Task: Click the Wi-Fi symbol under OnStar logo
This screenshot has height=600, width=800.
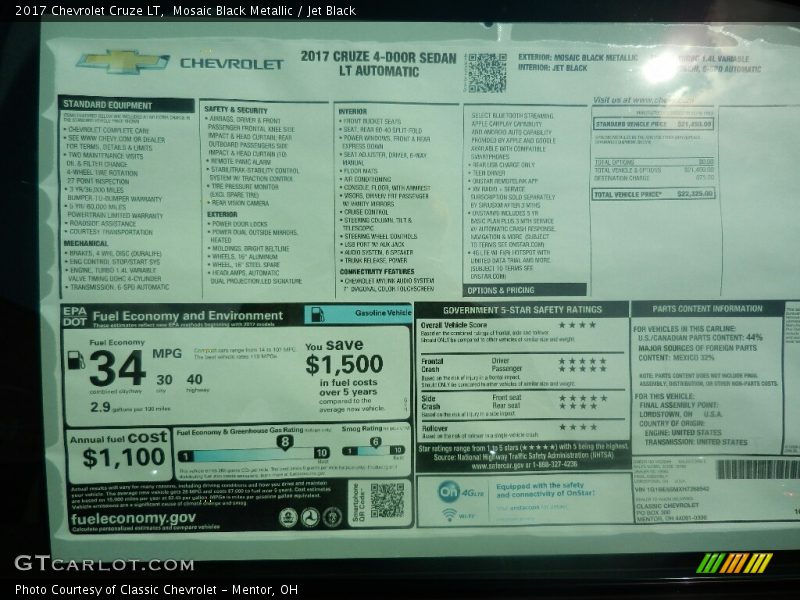Action: coord(449,514)
